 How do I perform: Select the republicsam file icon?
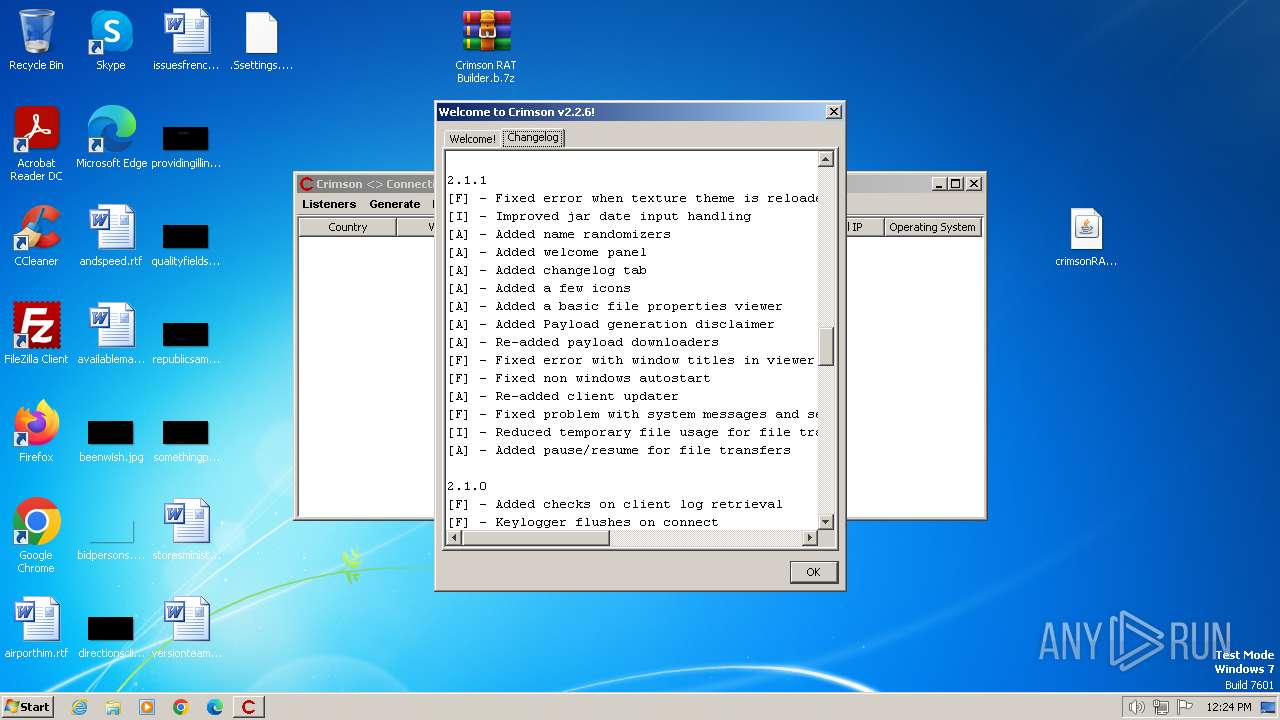click(x=186, y=342)
